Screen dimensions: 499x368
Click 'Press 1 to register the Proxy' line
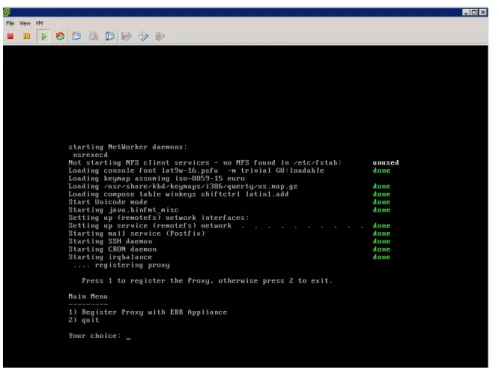(207, 281)
